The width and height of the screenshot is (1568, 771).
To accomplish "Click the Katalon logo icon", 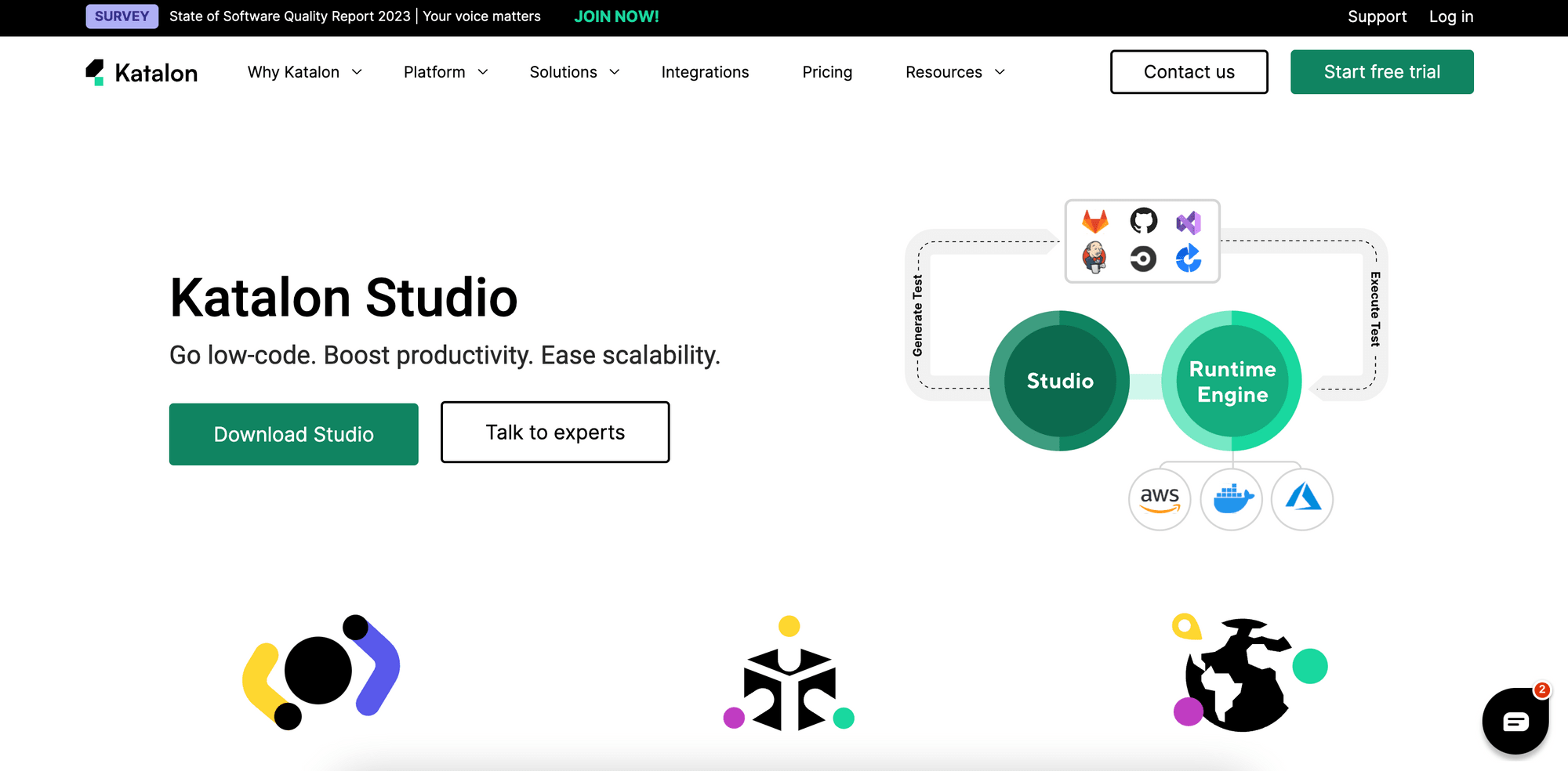I will pos(95,72).
